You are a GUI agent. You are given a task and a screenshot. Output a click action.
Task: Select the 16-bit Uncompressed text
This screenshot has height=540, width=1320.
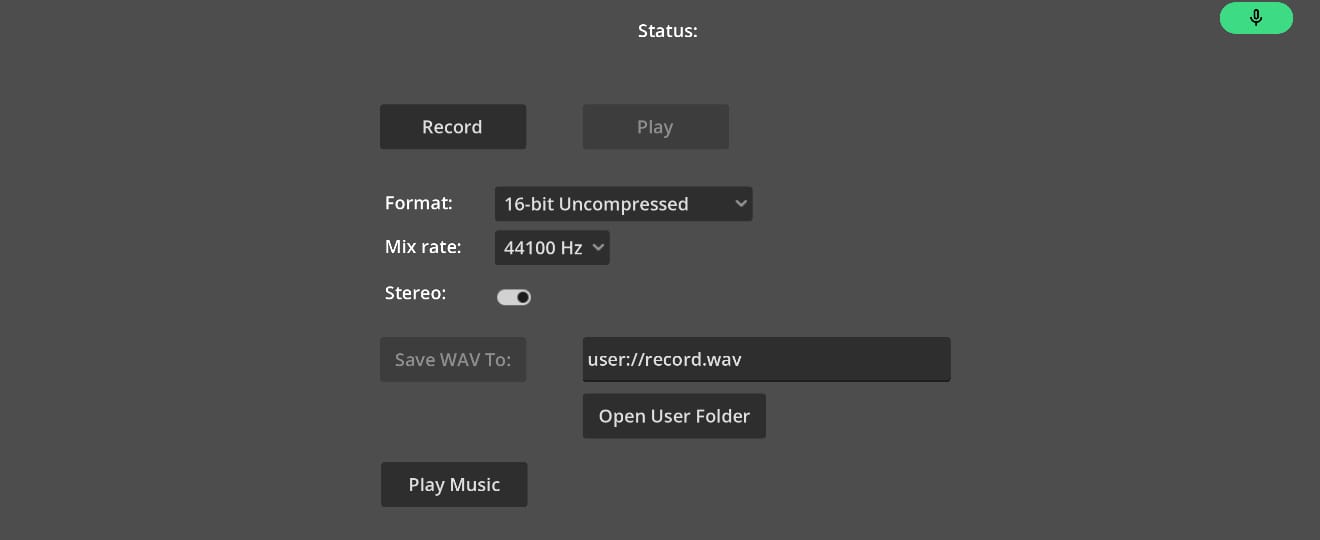point(596,204)
